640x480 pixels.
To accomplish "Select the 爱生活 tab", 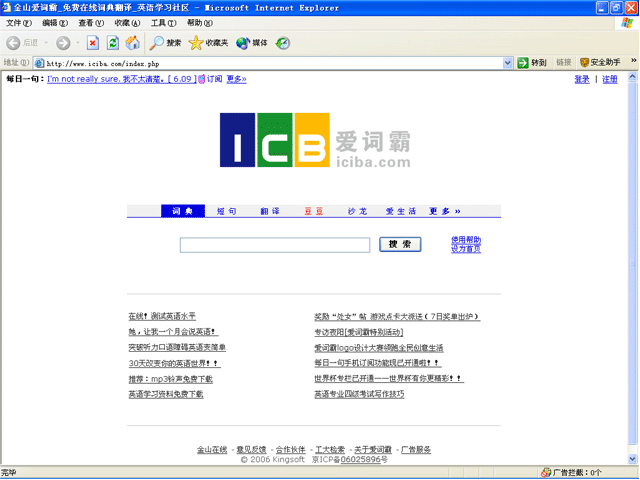I will [400, 211].
